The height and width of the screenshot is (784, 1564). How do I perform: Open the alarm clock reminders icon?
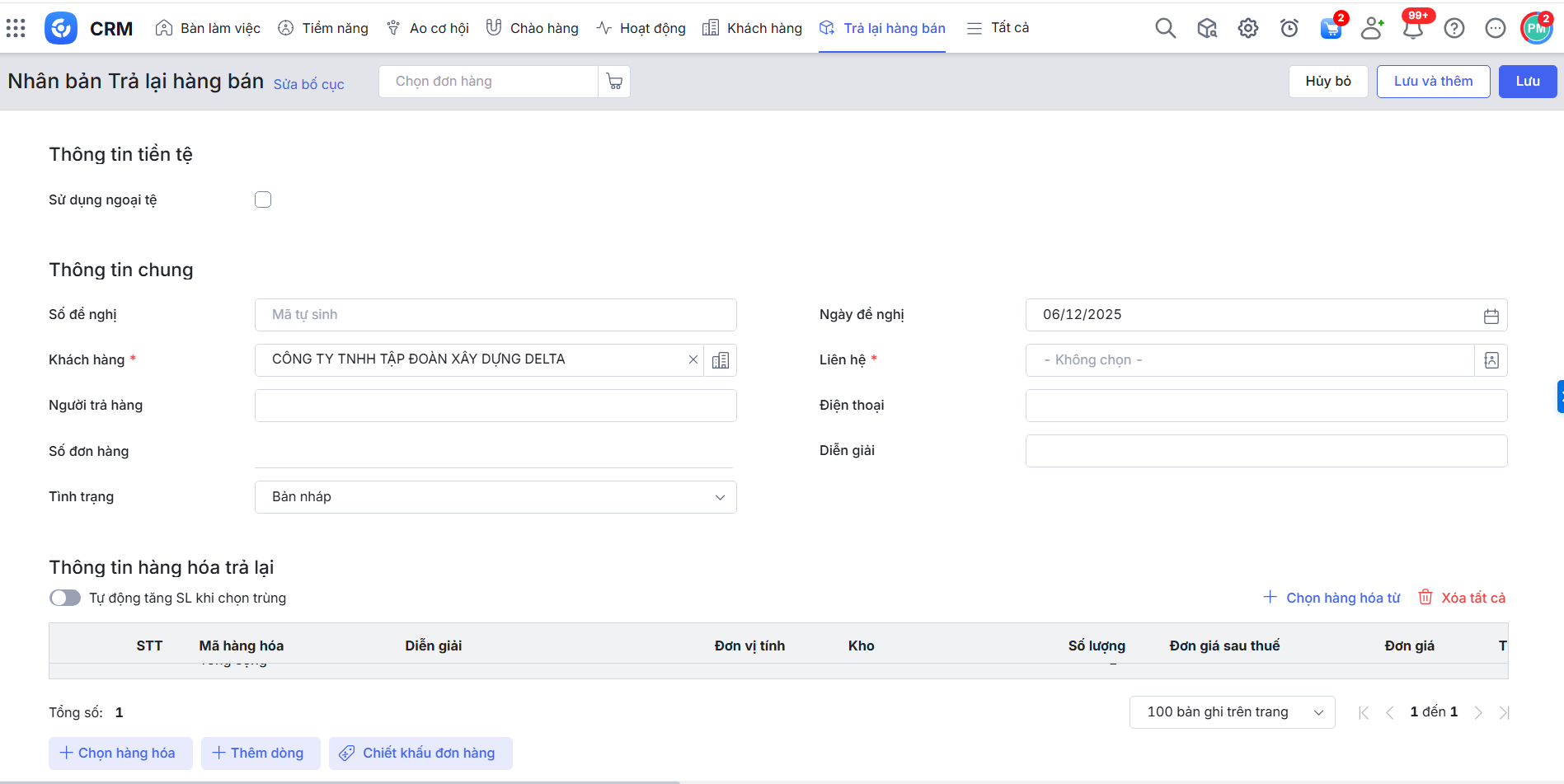1289,28
